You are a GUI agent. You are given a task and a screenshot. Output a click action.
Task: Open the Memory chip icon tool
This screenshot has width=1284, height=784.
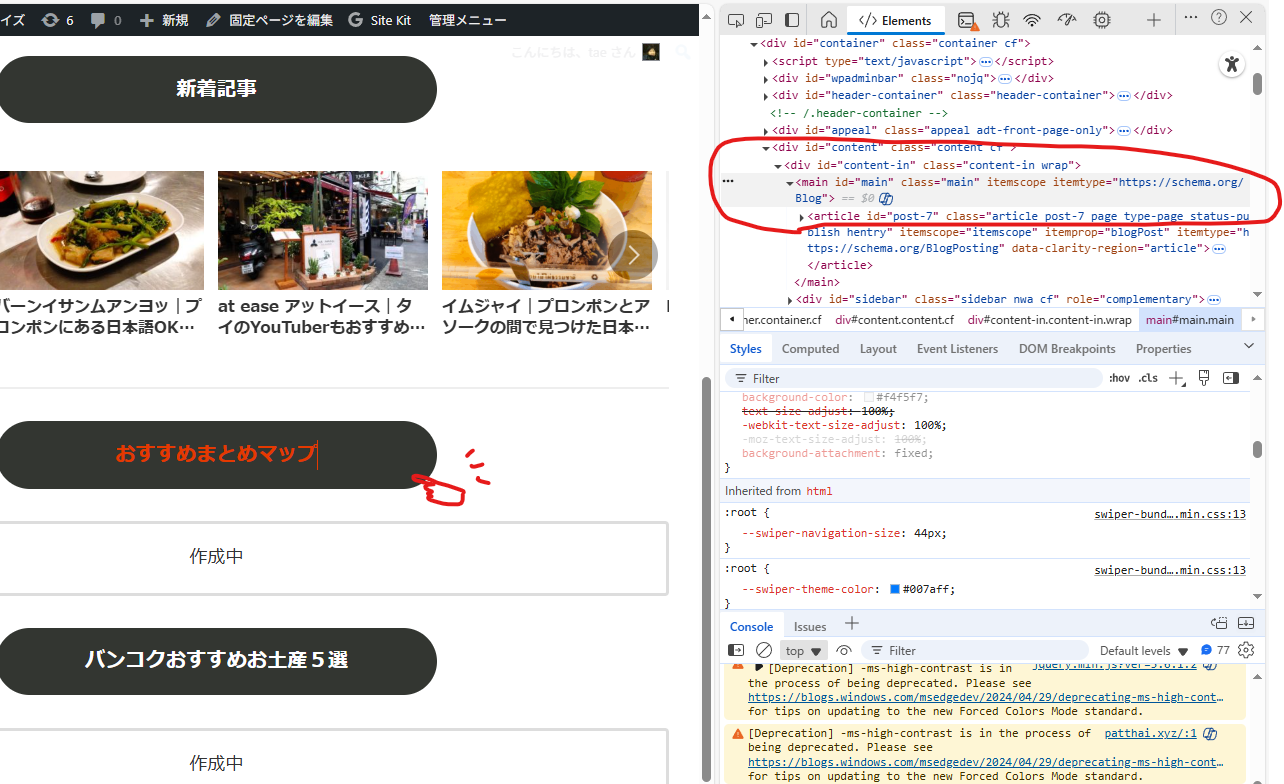coord(1102,19)
